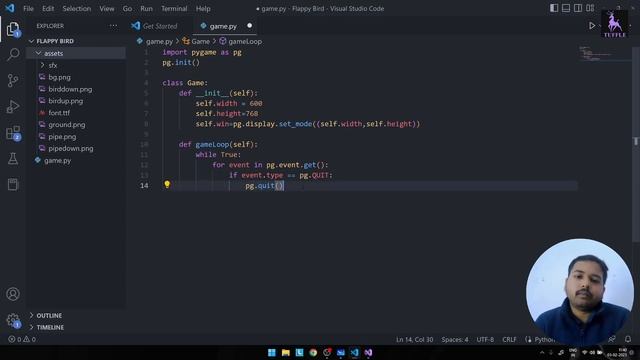This screenshot has height=360, width=640.
Task: Open File Explorer from the taskbar
Action: 286,353
